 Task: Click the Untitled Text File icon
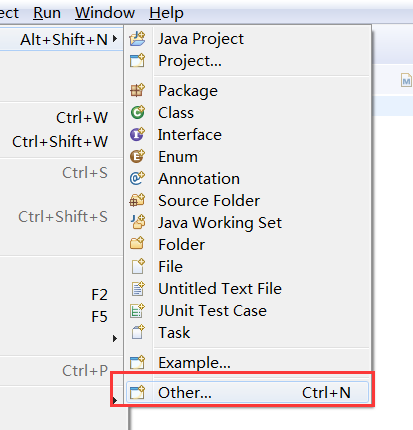(137, 288)
